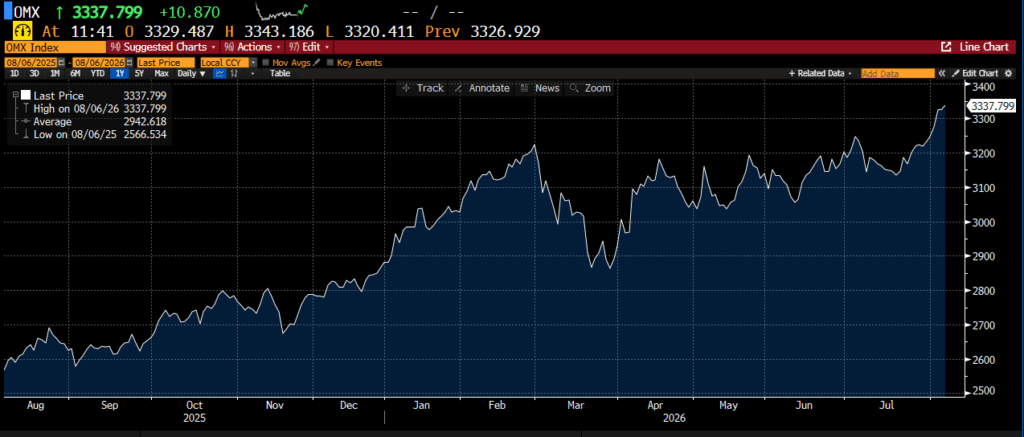
Task: Open the Actions dropdown menu
Action: (x=252, y=47)
